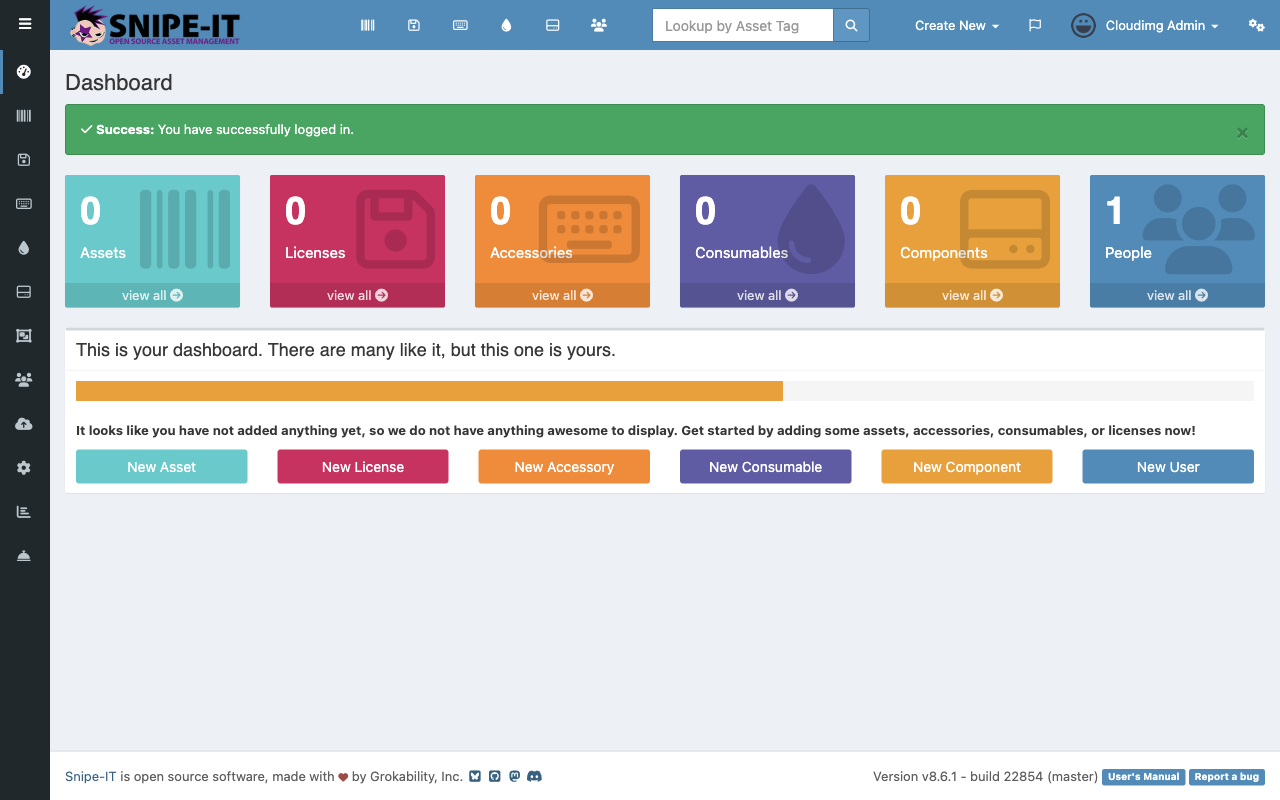Click the floppy Licenses icon in top navbar
1280x800 pixels.
pyautogui.click(x=414, y=25)
